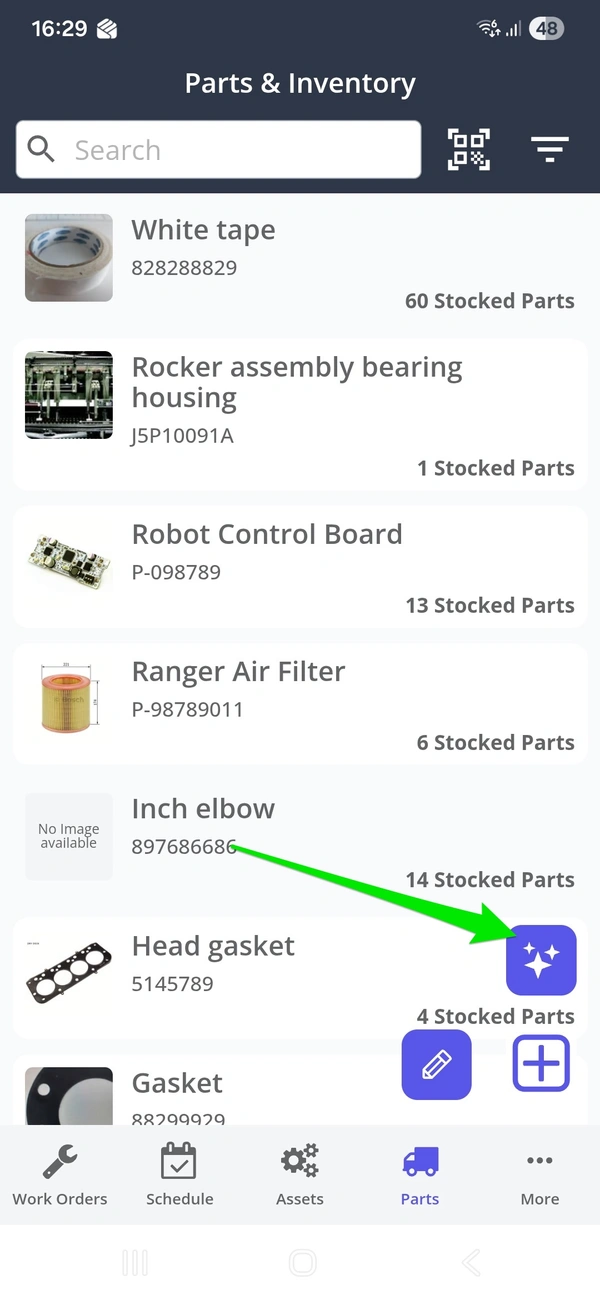Click the magnifier search icon
Screen dimensions: 600x1300
tap(42, 150)
